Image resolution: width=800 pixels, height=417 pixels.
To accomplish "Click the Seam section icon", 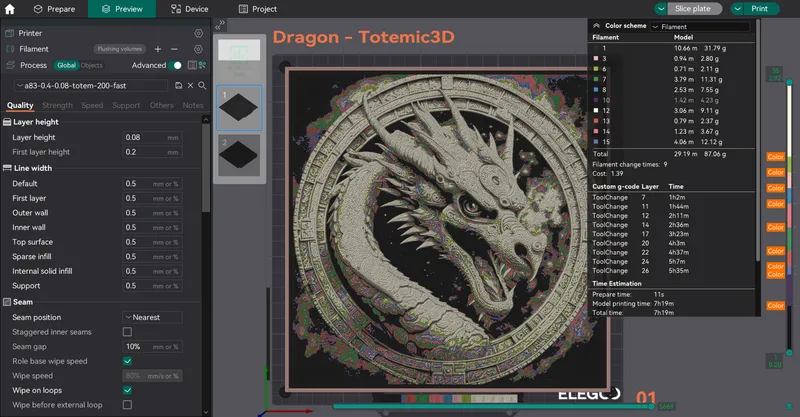I will [x=7, y=302].
